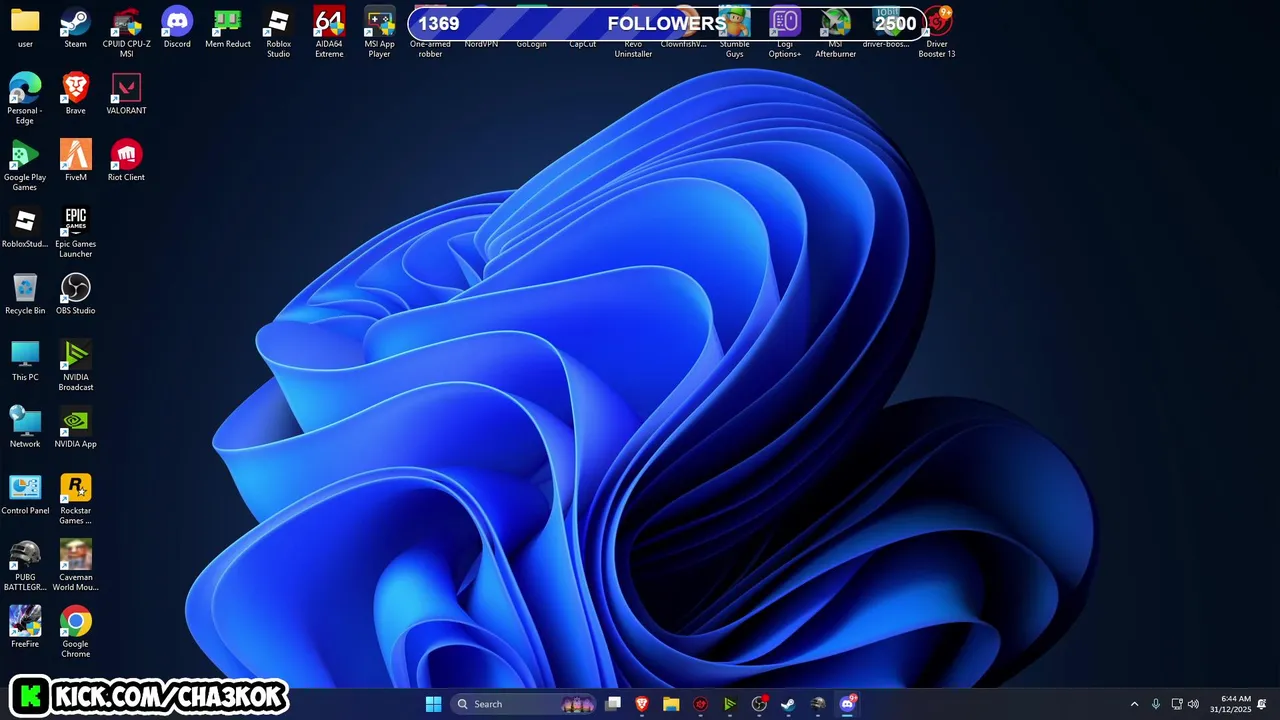The width and height of the screenshot is (1280, 720).
Task: Open This PC icon
Action: pyautogui.click(x=25, y=354)
